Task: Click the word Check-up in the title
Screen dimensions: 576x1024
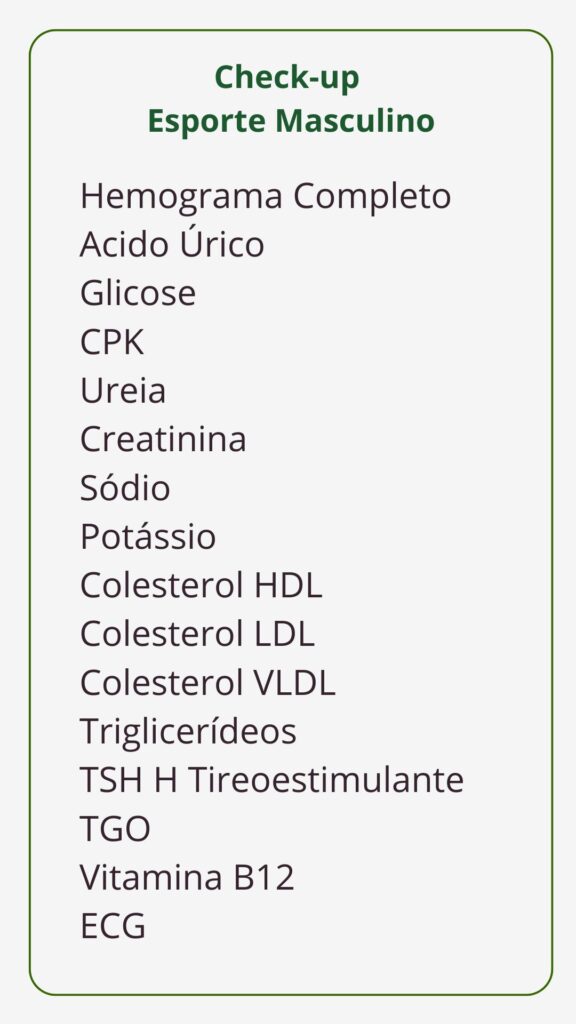Action: click(287, 78)
